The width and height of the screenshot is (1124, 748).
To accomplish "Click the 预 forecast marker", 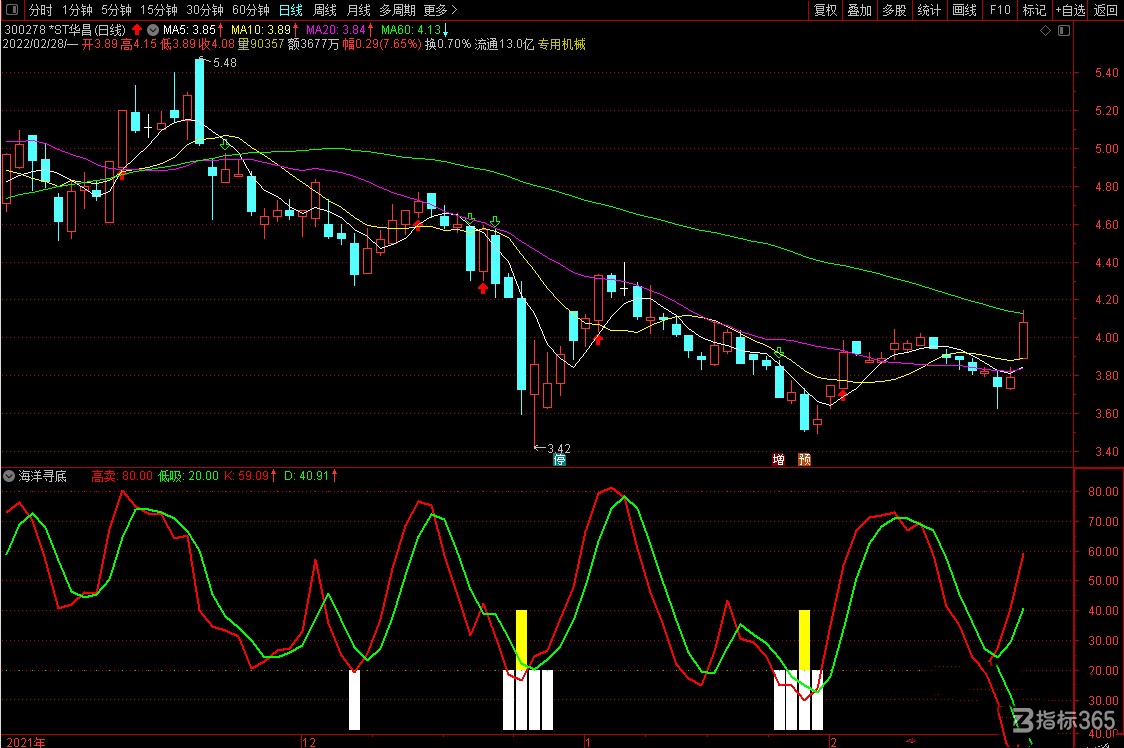I will (804, 460).
